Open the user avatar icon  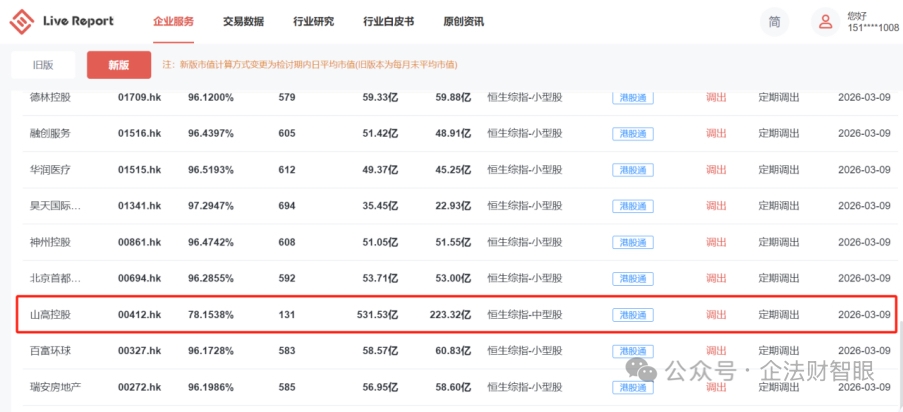[x=825, y=22]
